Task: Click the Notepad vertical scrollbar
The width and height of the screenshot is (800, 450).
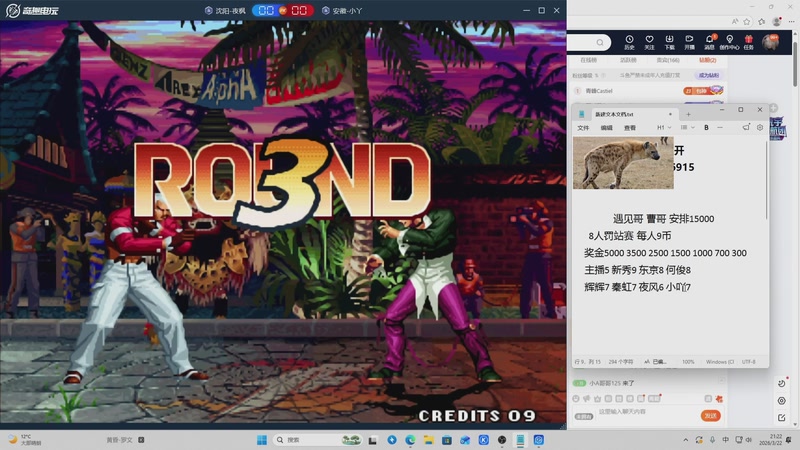Action: [x=766, y=179]
